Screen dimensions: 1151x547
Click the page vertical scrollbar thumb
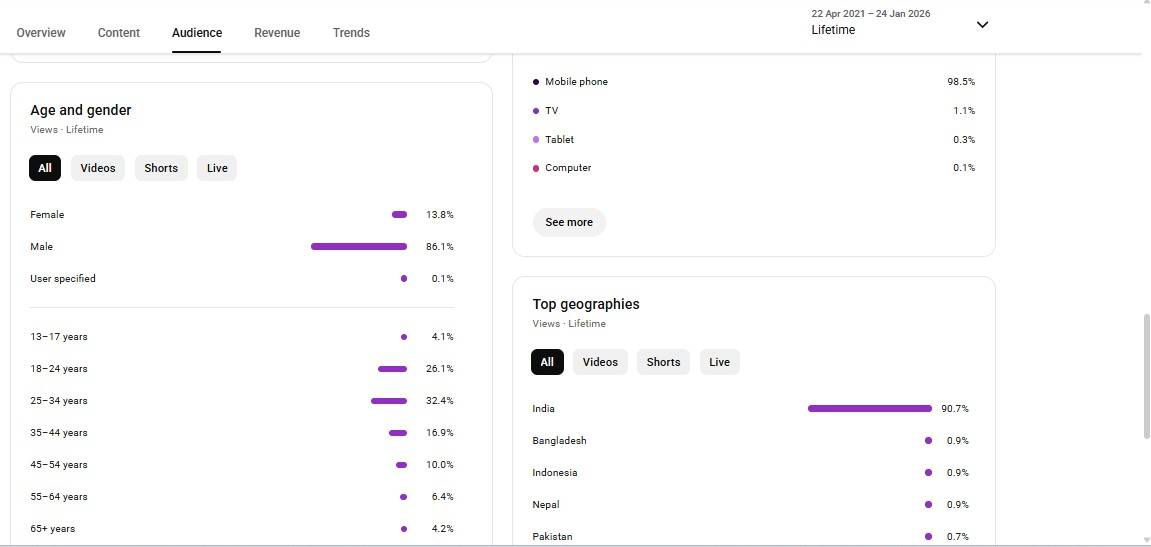pos(1146,375)
